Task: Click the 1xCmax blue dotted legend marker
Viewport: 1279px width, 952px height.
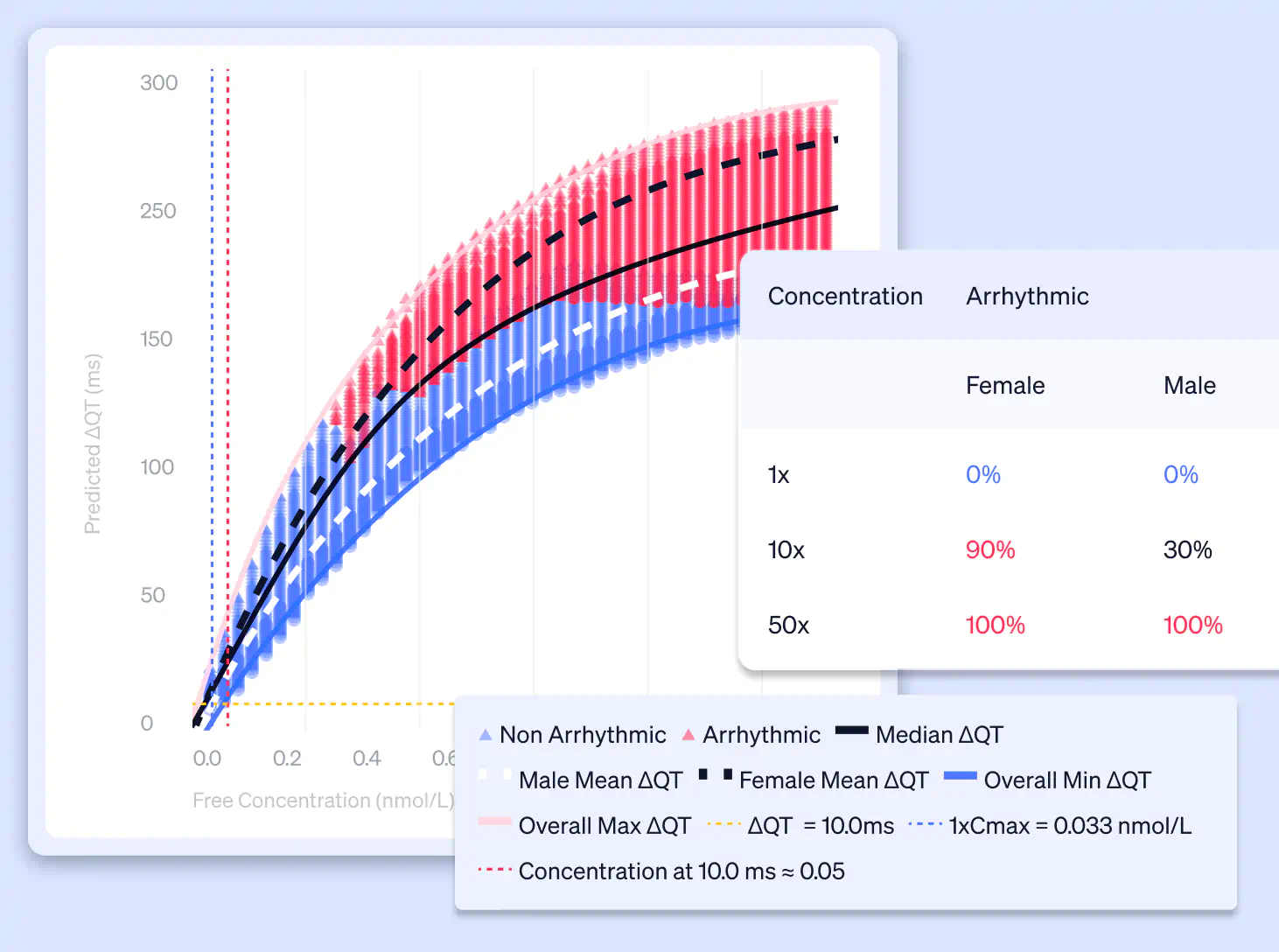Action: 926,824
